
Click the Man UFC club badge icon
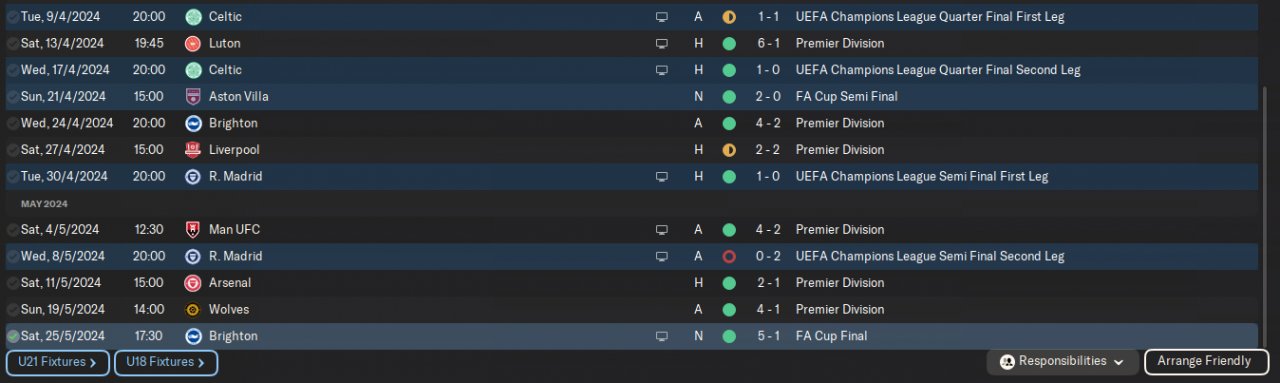(193, 230)
